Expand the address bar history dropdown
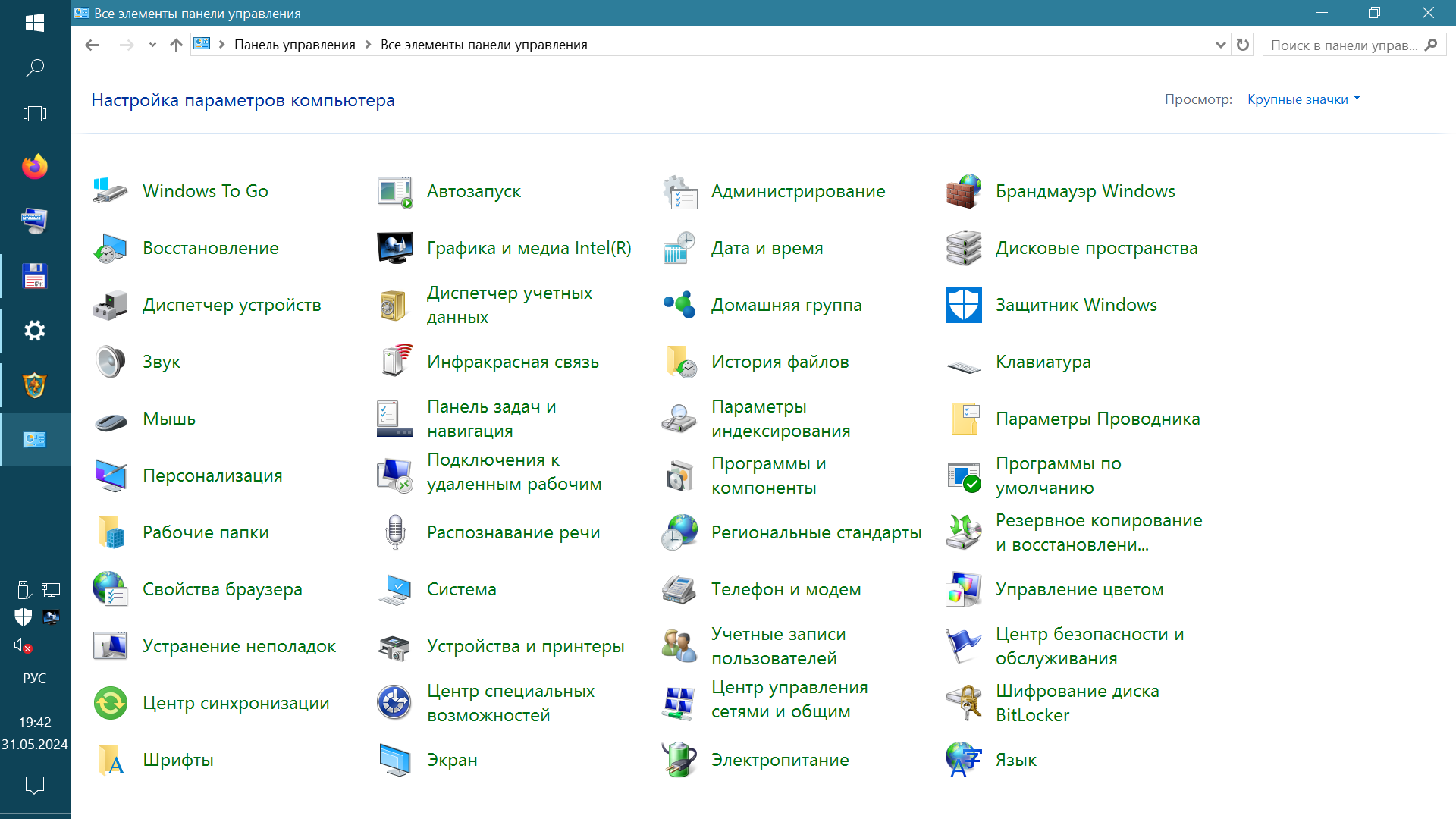This screenshot has width=1456, height=819. coord(1220,45)
